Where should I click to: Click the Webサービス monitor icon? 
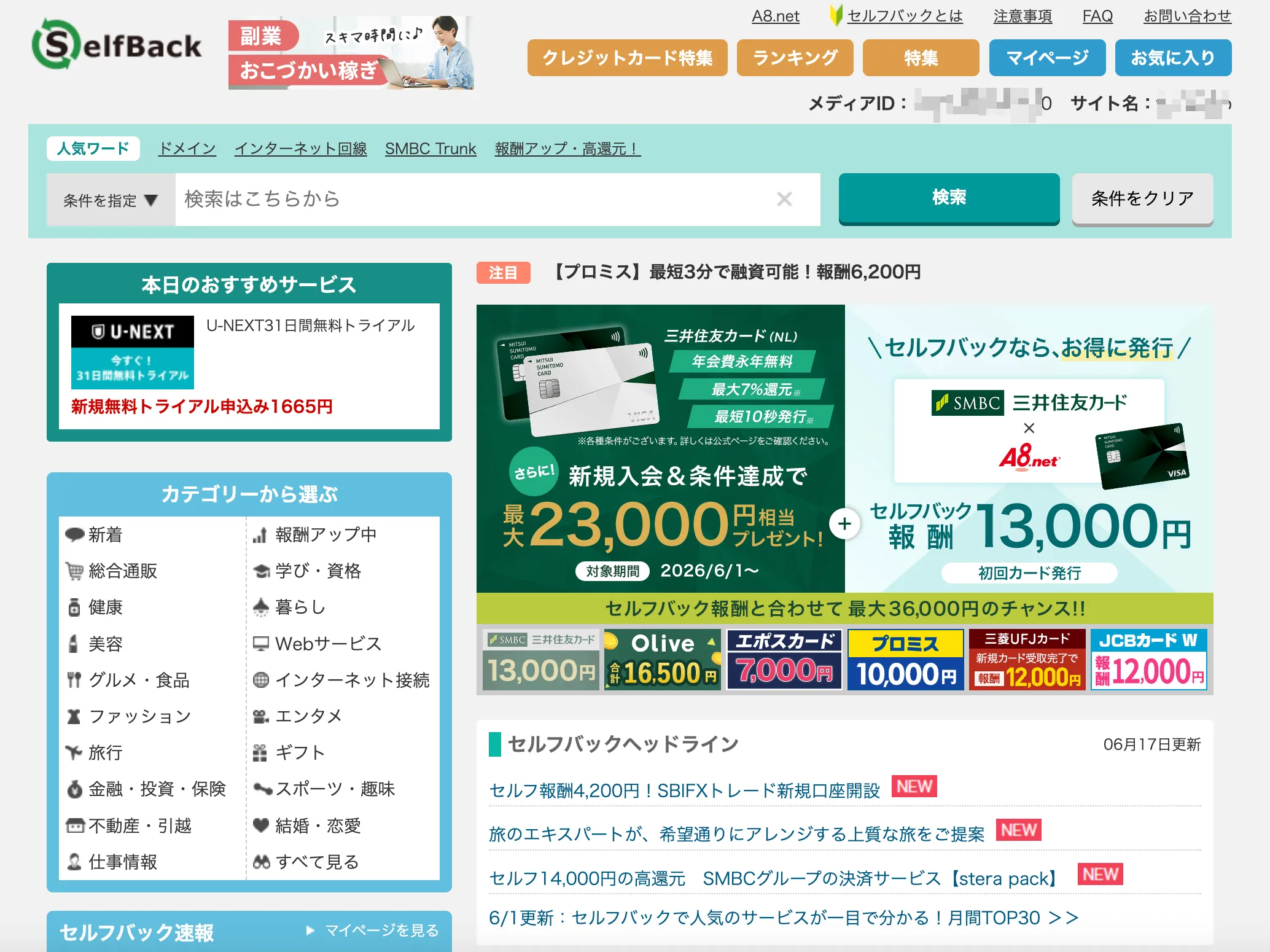click(261, 644)
